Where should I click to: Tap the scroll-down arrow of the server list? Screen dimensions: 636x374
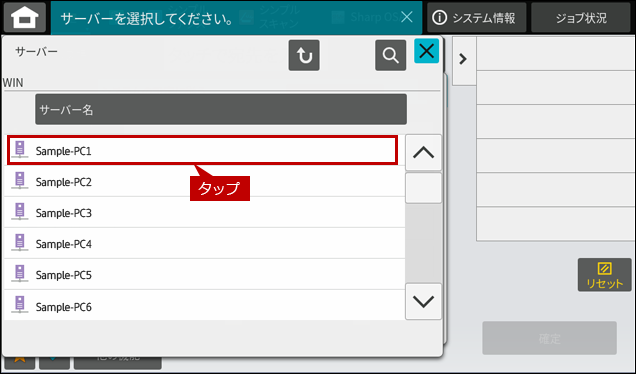(x=423, y=301)
